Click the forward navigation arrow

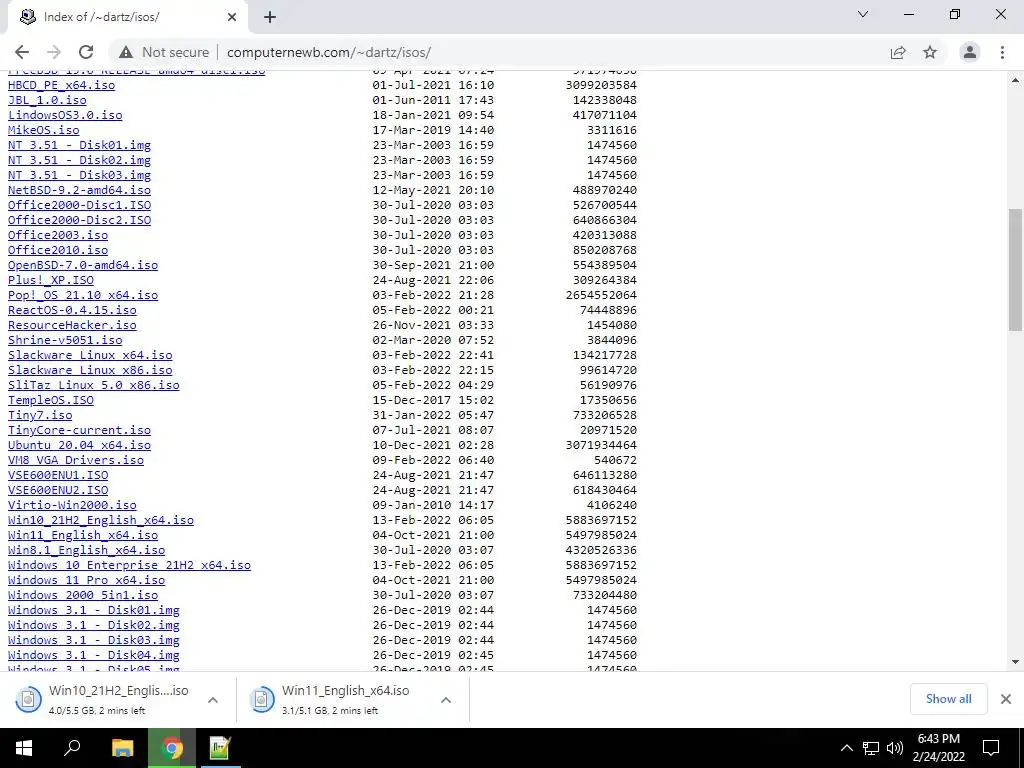point(54,52)
